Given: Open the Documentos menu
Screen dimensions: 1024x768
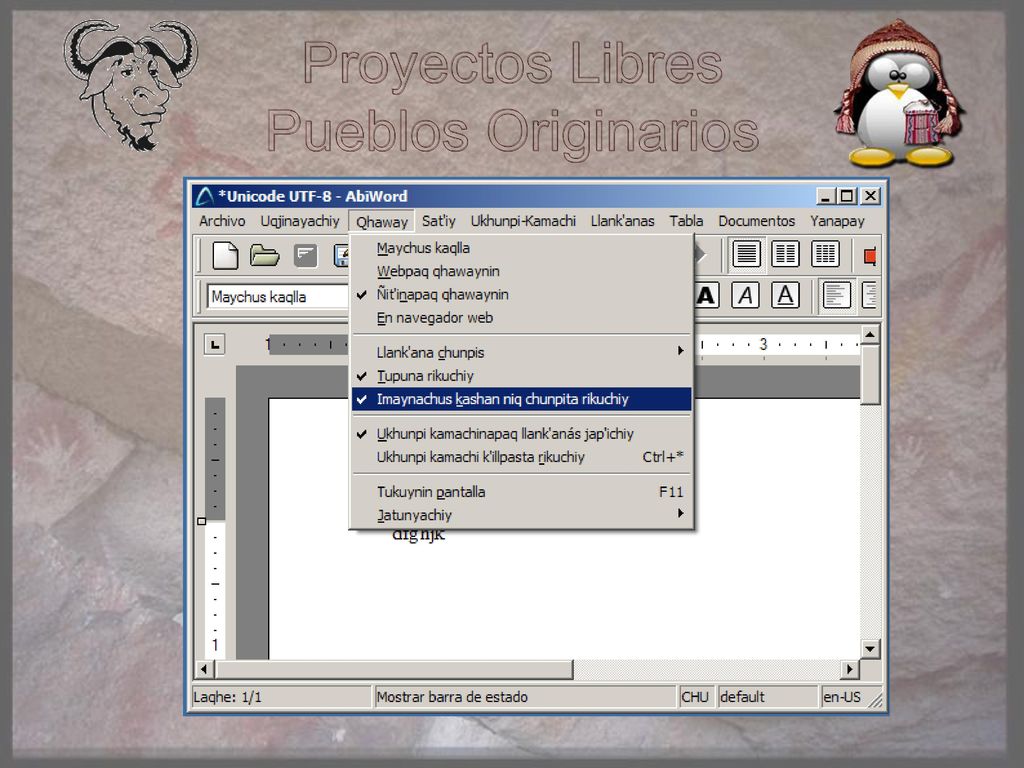Looking at the screenshot, I should click(756, 221).
